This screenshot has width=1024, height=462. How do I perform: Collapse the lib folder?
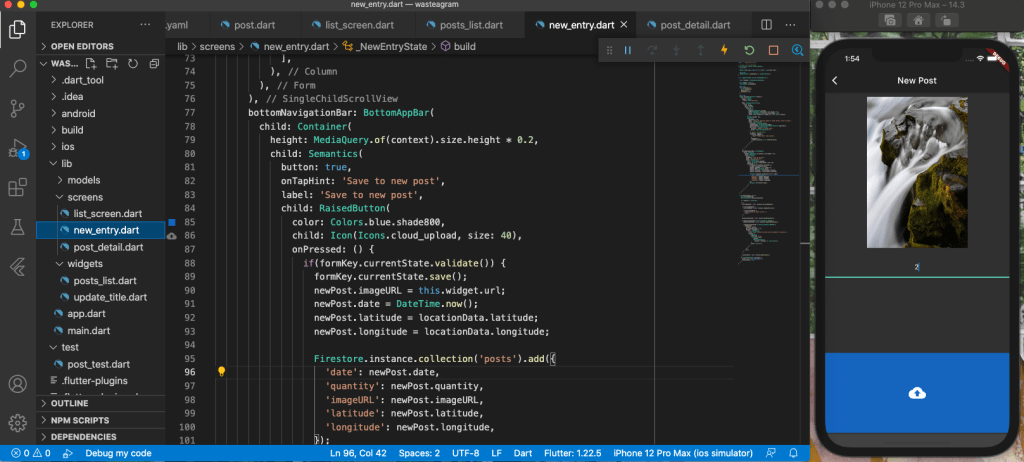pos(66,163)
